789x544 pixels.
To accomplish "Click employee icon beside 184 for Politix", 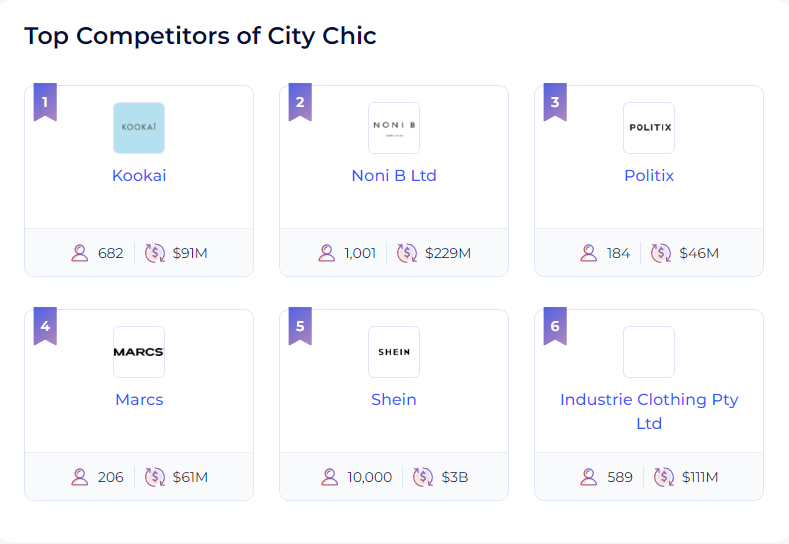I will 589,253.
